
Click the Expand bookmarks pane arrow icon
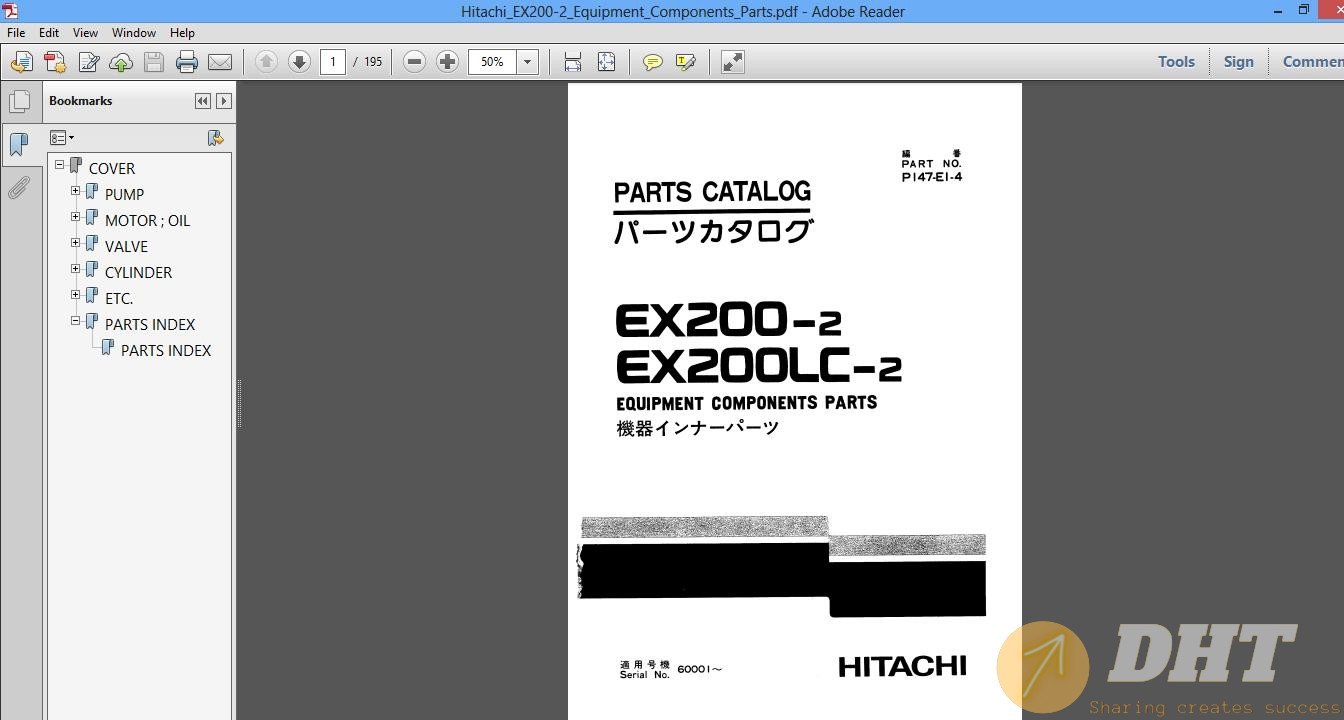coord(224,101)
